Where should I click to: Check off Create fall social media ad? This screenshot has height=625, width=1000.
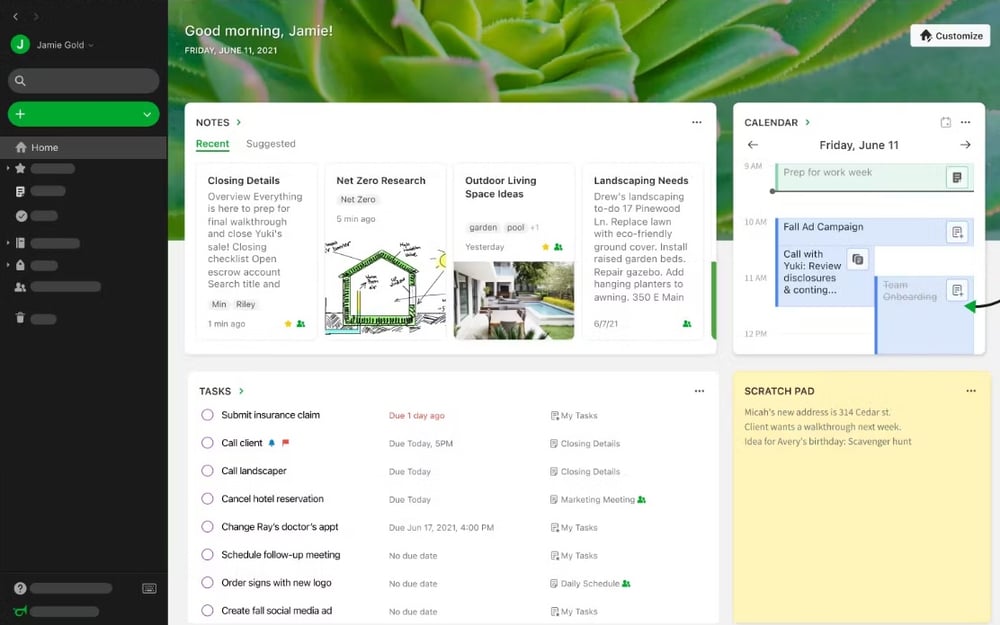207,610
